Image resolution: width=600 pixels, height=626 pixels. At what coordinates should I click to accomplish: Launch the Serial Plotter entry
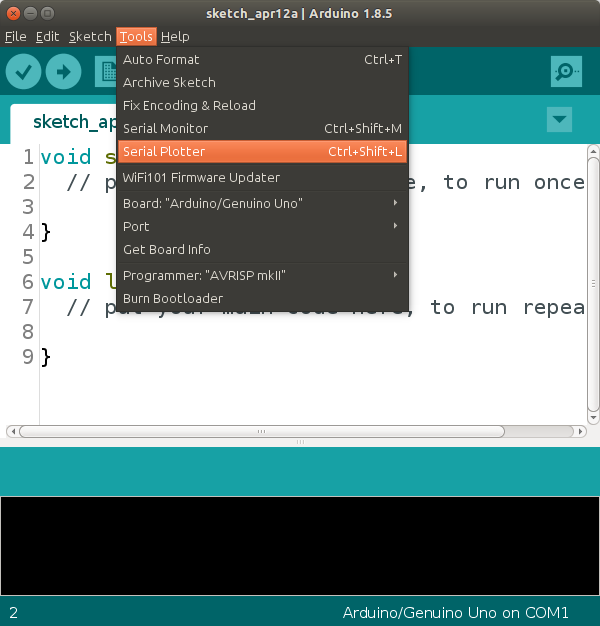tap(263, 152)
